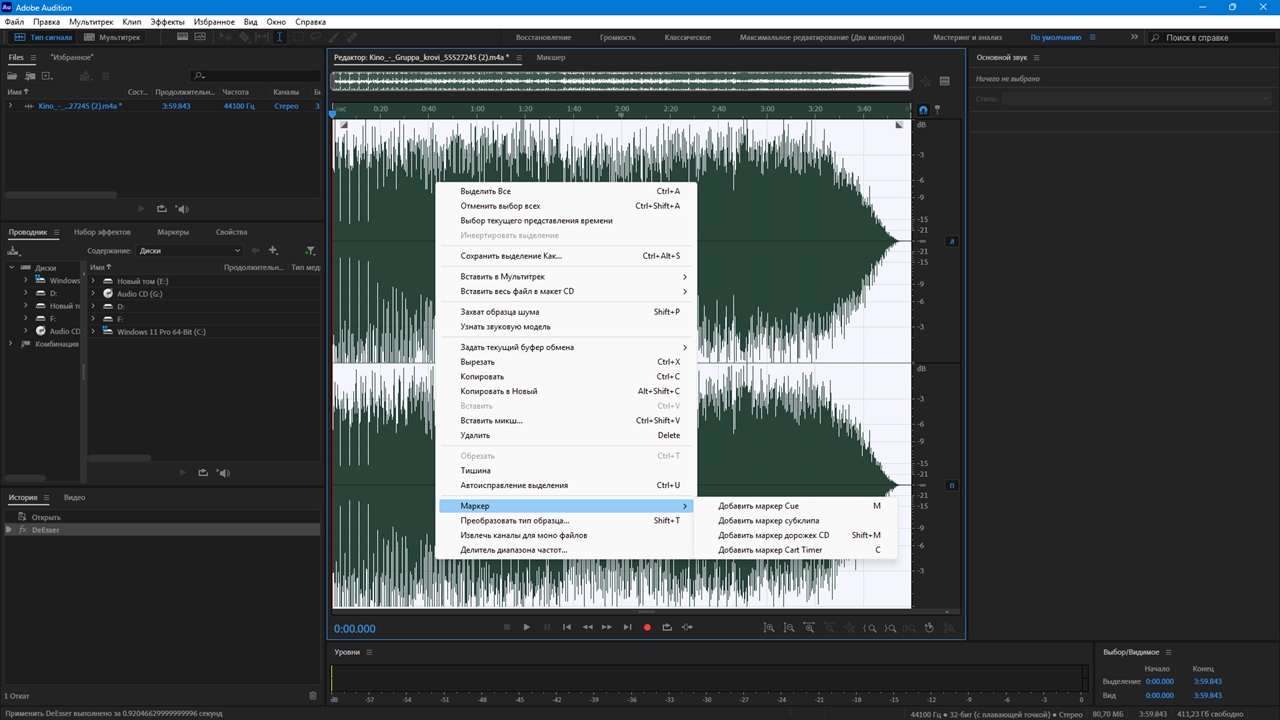Select the Time Selection tool in the toolbar
Image resolution: width=1280 pixels, height=720 pixels.
click(279, 37)
